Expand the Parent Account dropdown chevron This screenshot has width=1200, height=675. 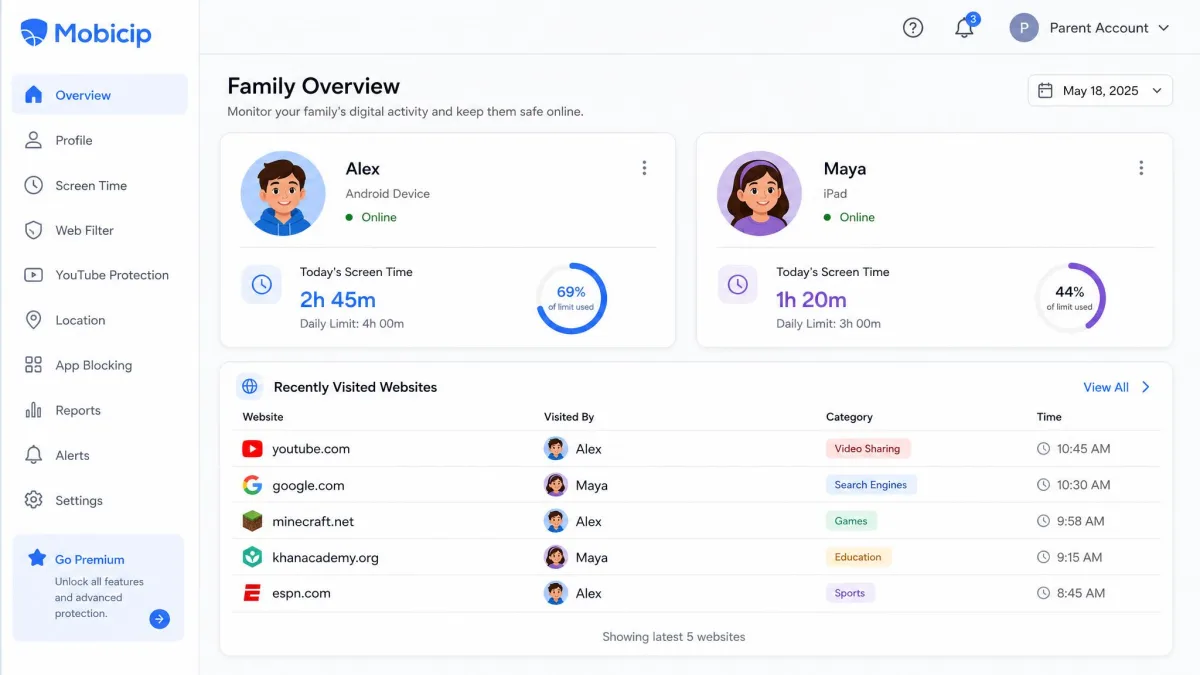pos(1163,28)
